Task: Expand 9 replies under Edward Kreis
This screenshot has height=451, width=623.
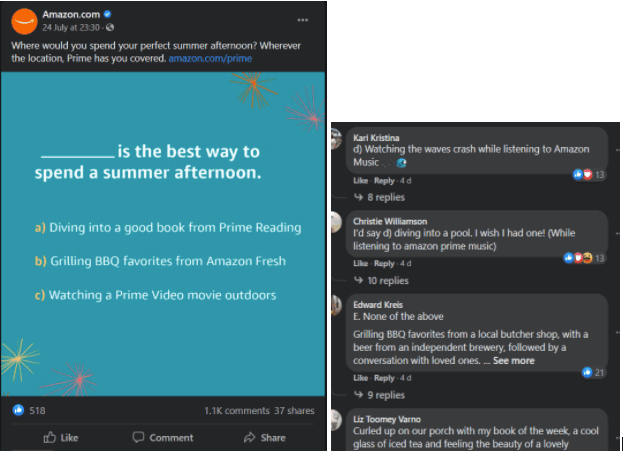Action: (x=379, y=395)
